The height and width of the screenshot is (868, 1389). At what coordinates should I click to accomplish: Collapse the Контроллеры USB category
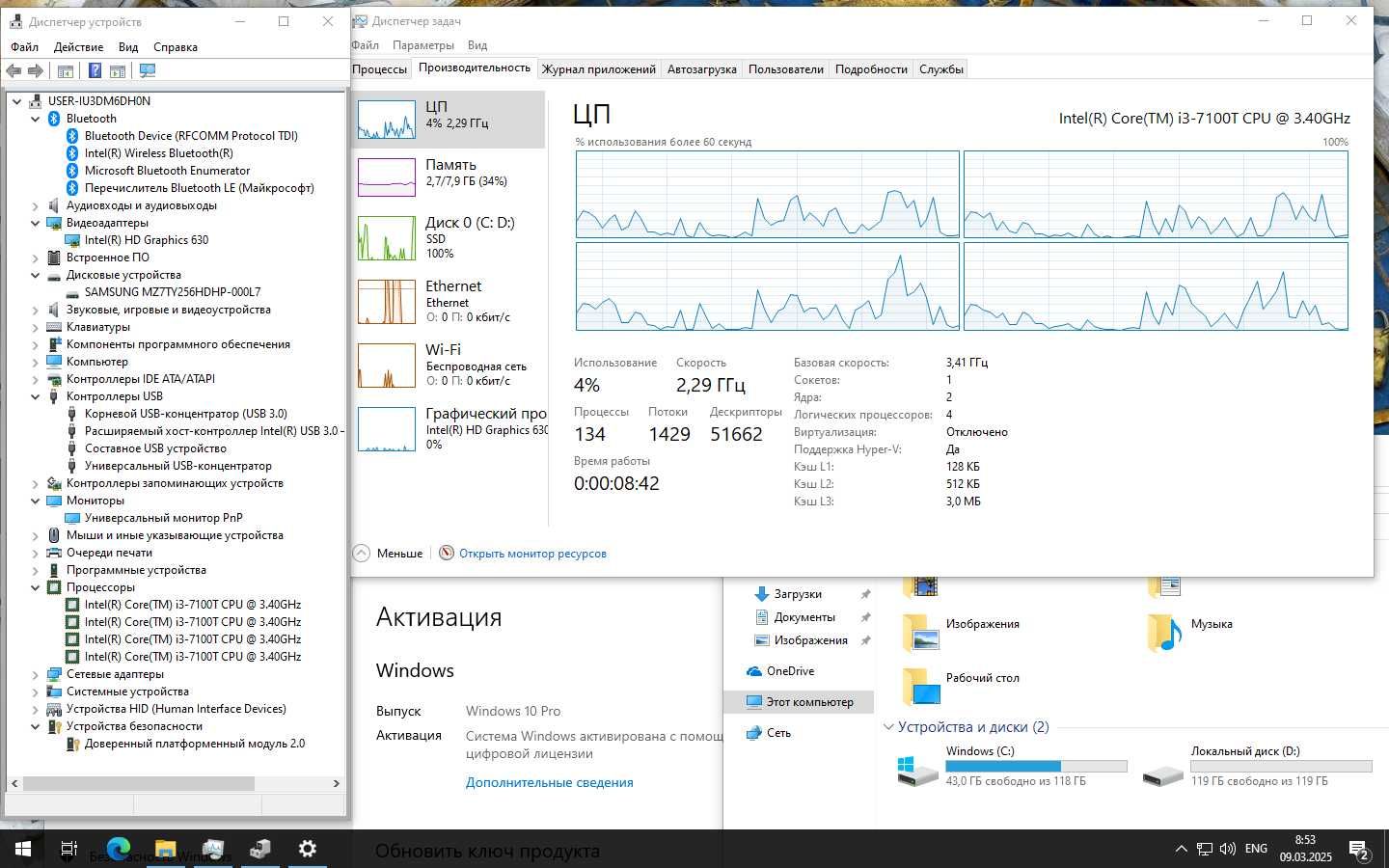point(36,396)
